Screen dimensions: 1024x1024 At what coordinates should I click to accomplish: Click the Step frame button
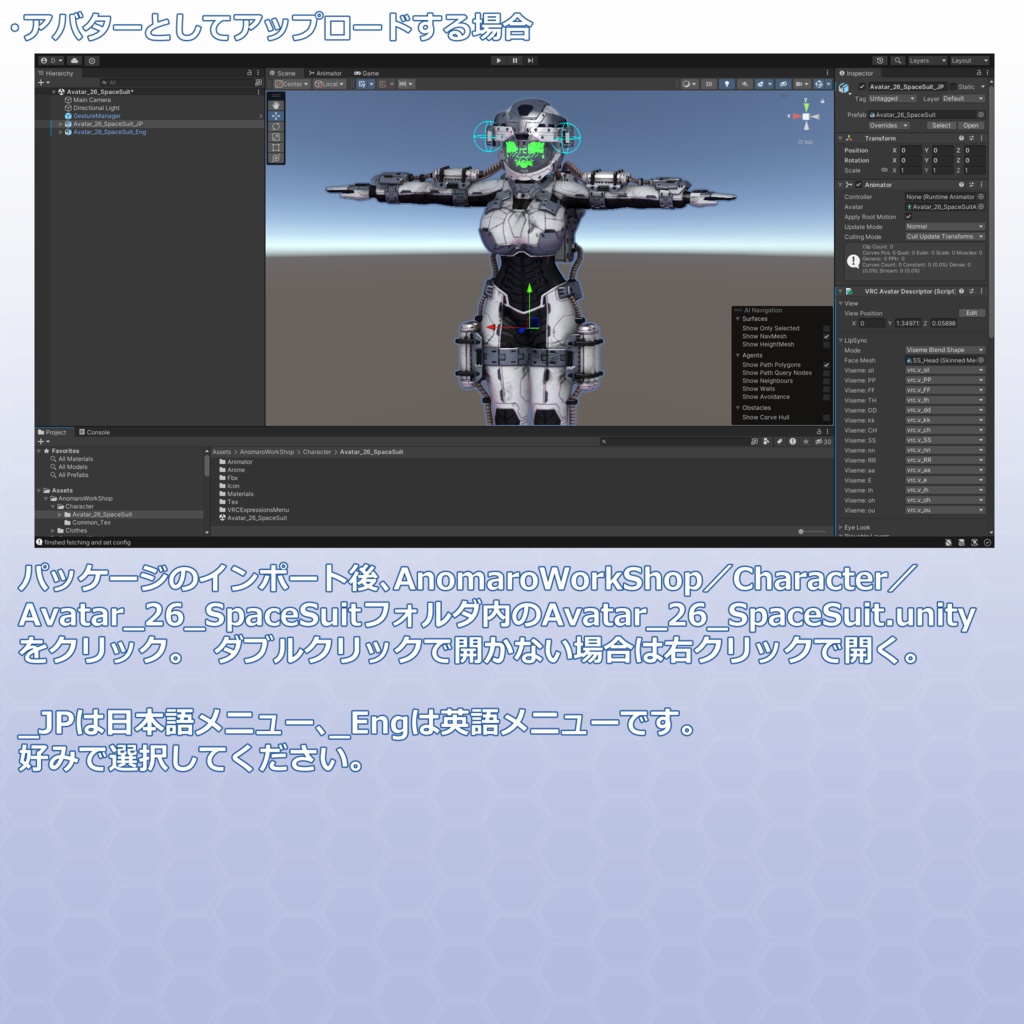pyautogui.click(x=529, y=60)
